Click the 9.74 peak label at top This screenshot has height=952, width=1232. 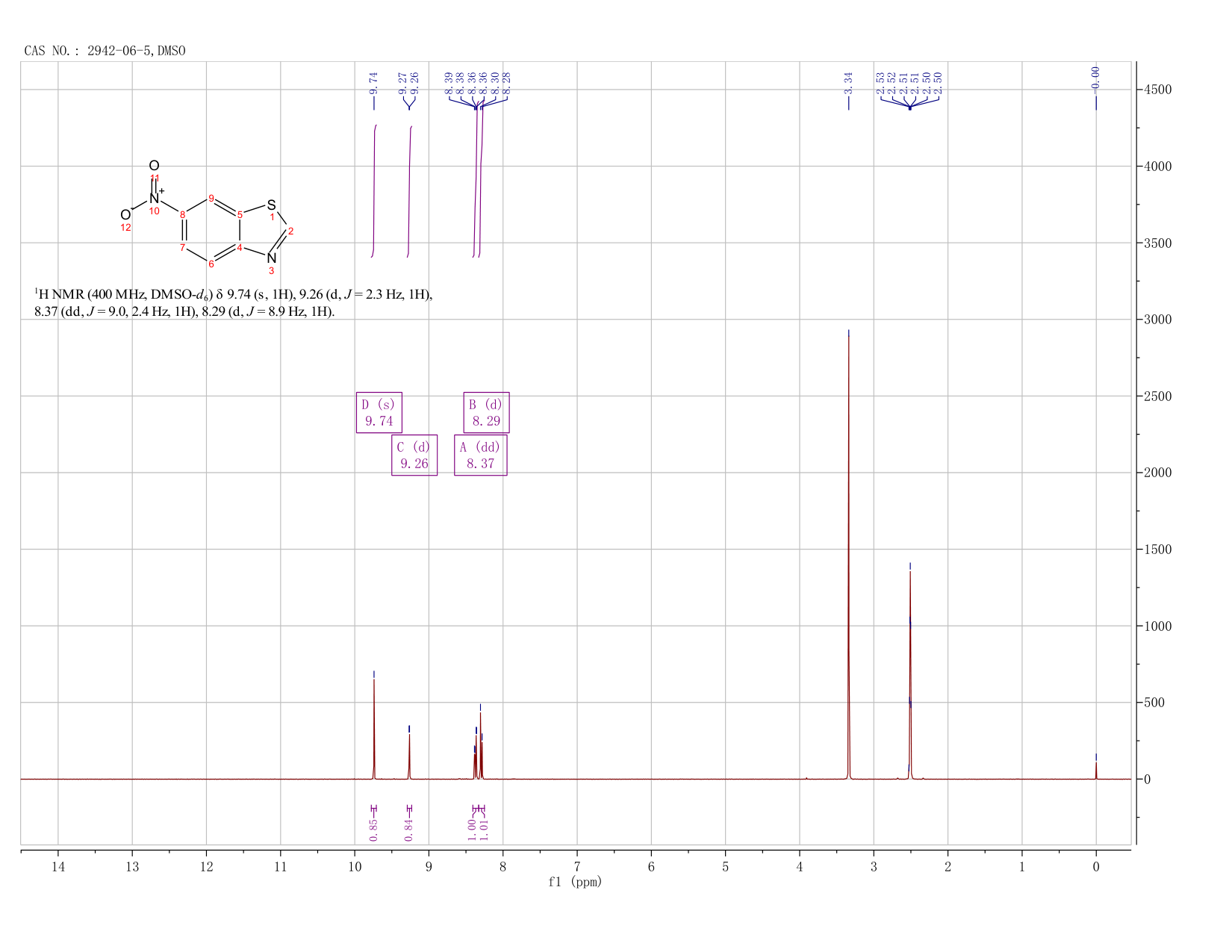(374, 83)
